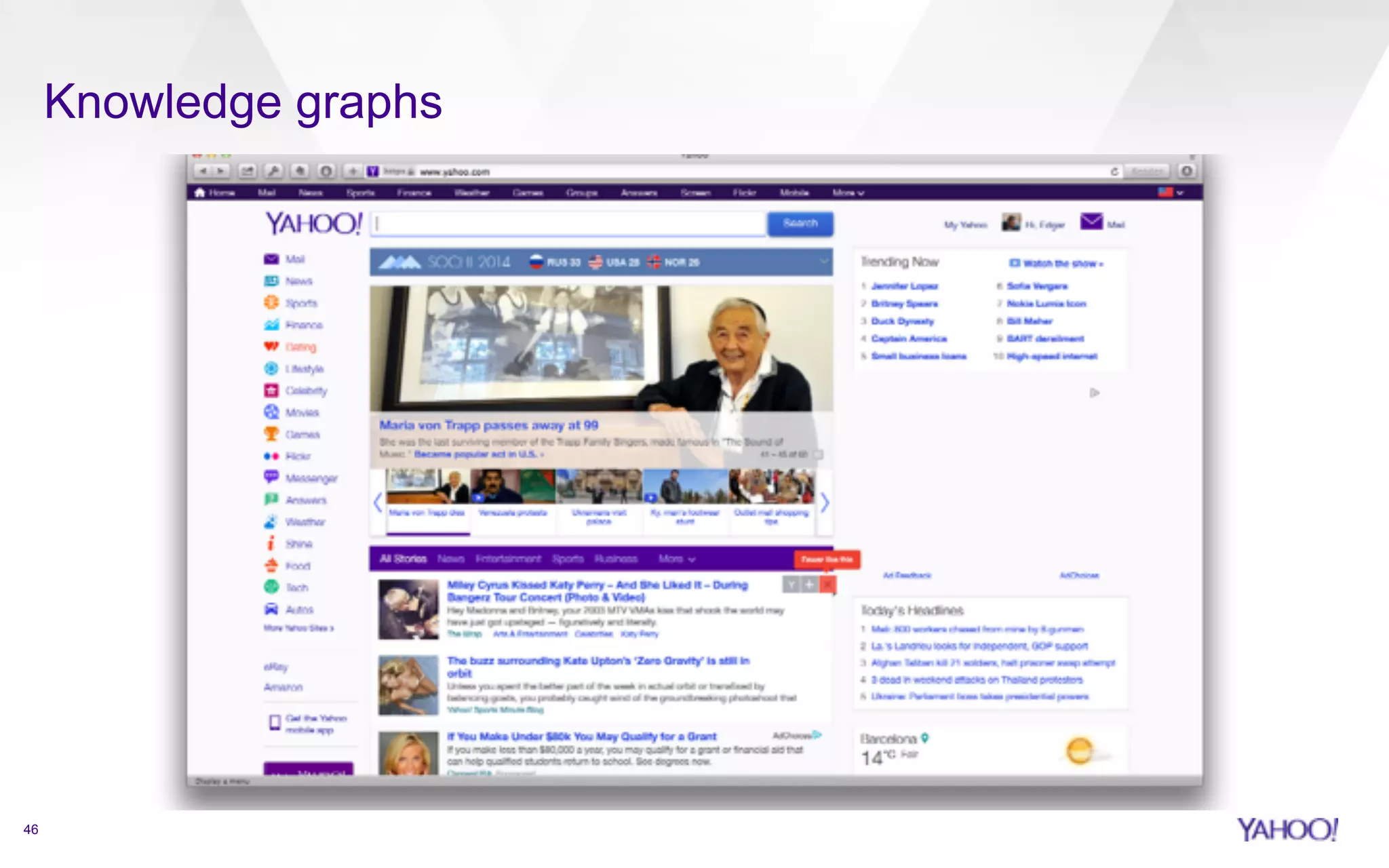
Task: Open Lifestyle icon in sidebar
Action: point(271,368)
